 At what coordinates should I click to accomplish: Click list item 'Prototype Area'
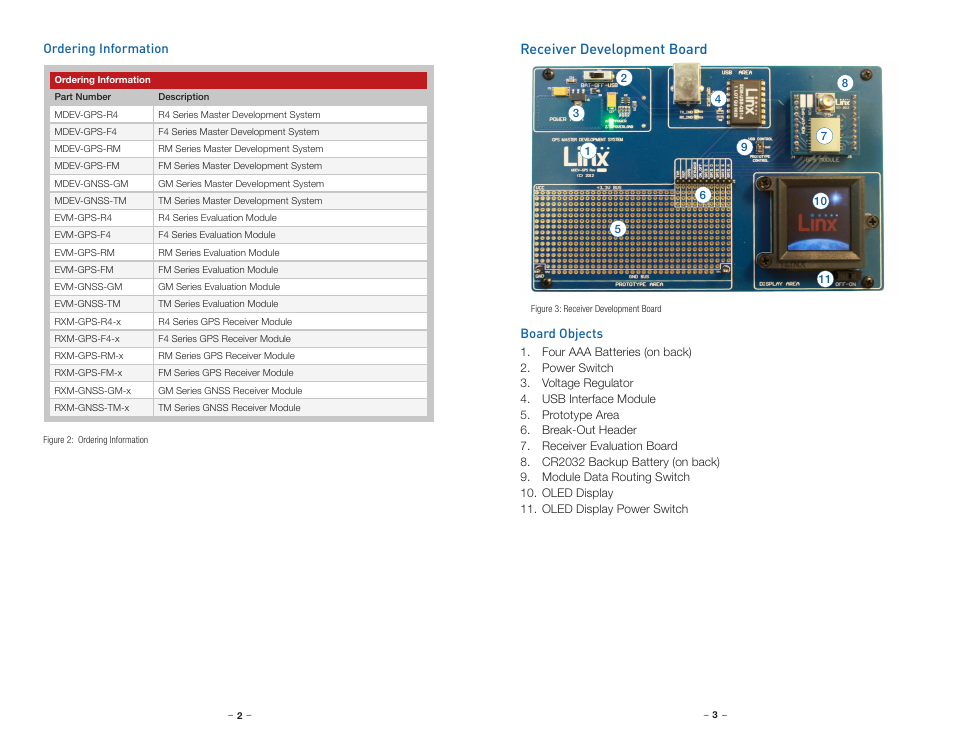(x=580, y=414)
